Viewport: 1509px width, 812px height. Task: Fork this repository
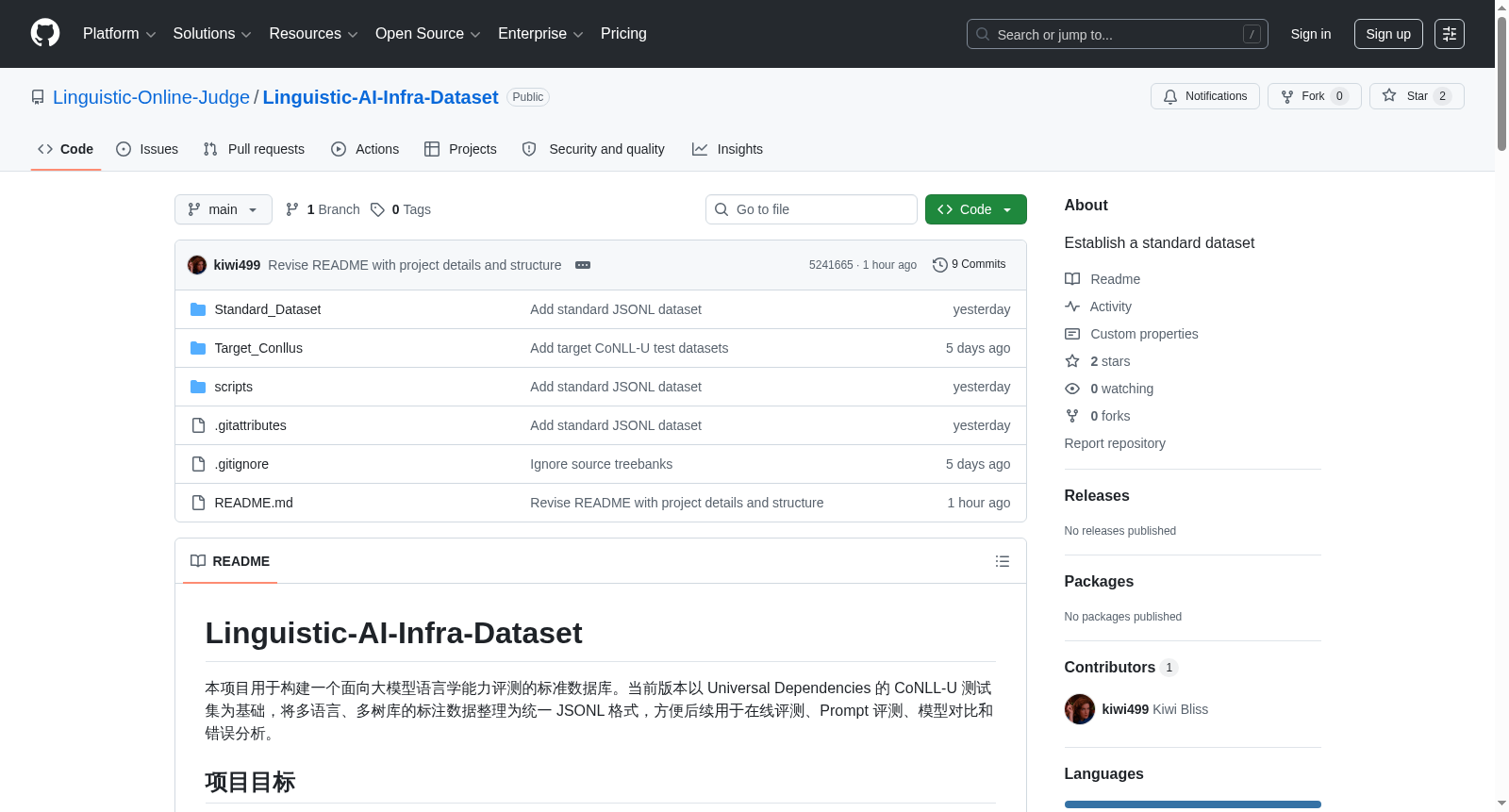tap(1314, 96)
